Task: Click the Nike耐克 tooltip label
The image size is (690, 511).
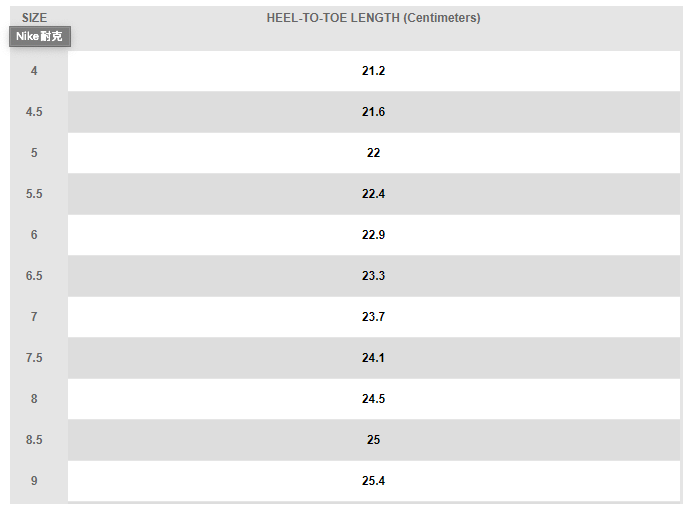Action: [40, 36]
